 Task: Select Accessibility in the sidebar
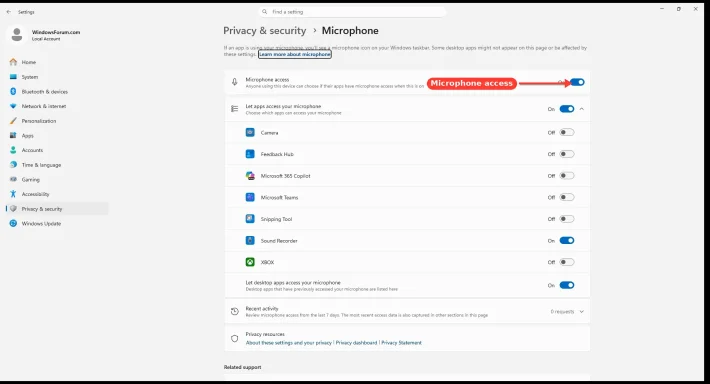[58, 194]
